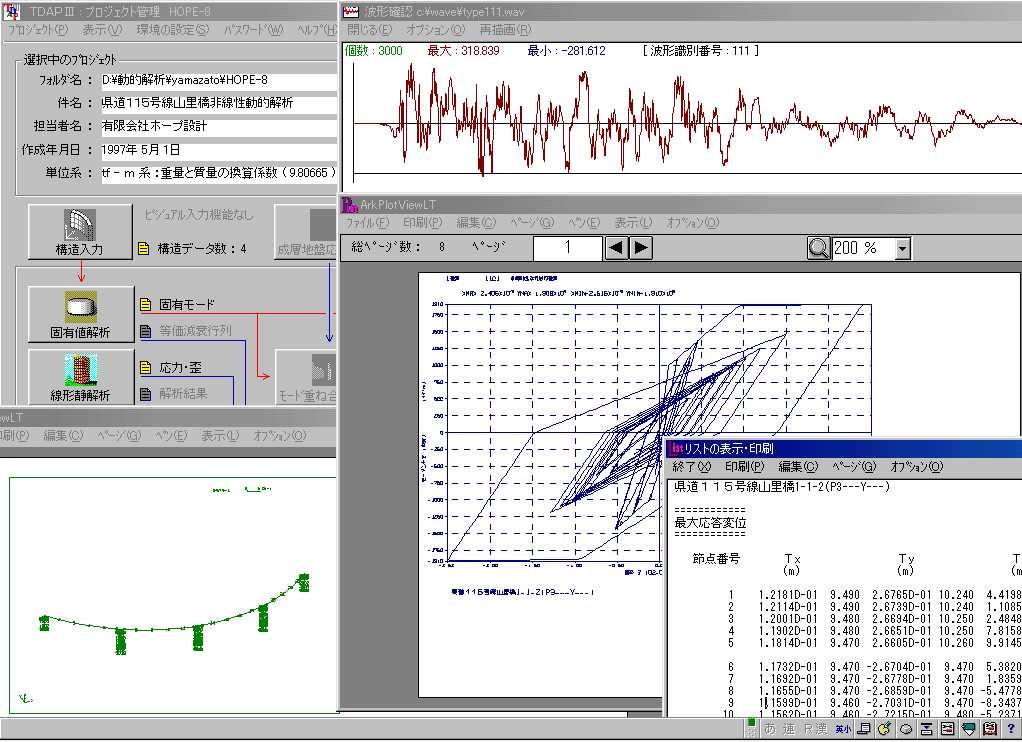Screen dimensions: 1022x742
Task: Click the IME notepad-computer tray icon
Action: [x=864, y=729]
